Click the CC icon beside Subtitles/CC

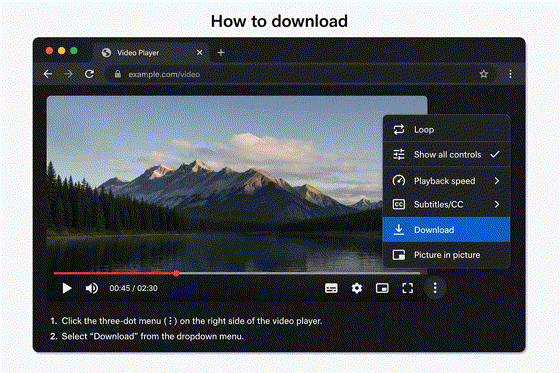pyautogui.click(x=399, y=204)
